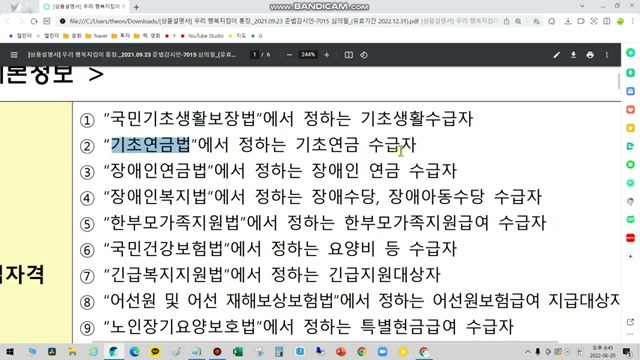Click text 한부모가족지원법 in line ⑤
The width and height of the screenshot is (640, 360).
(x=175, y=223)
